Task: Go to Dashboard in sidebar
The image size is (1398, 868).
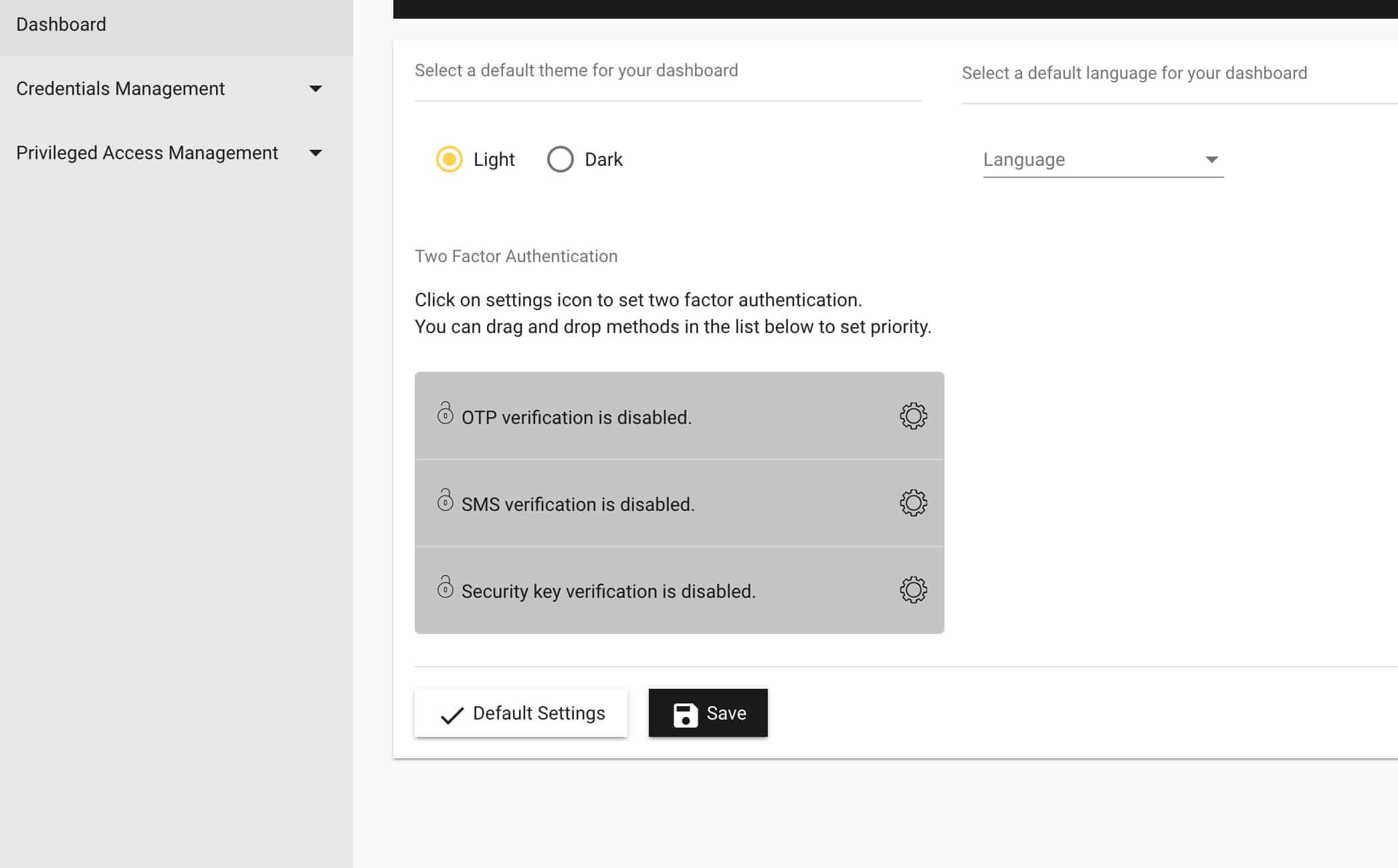Action: [62, 25]
